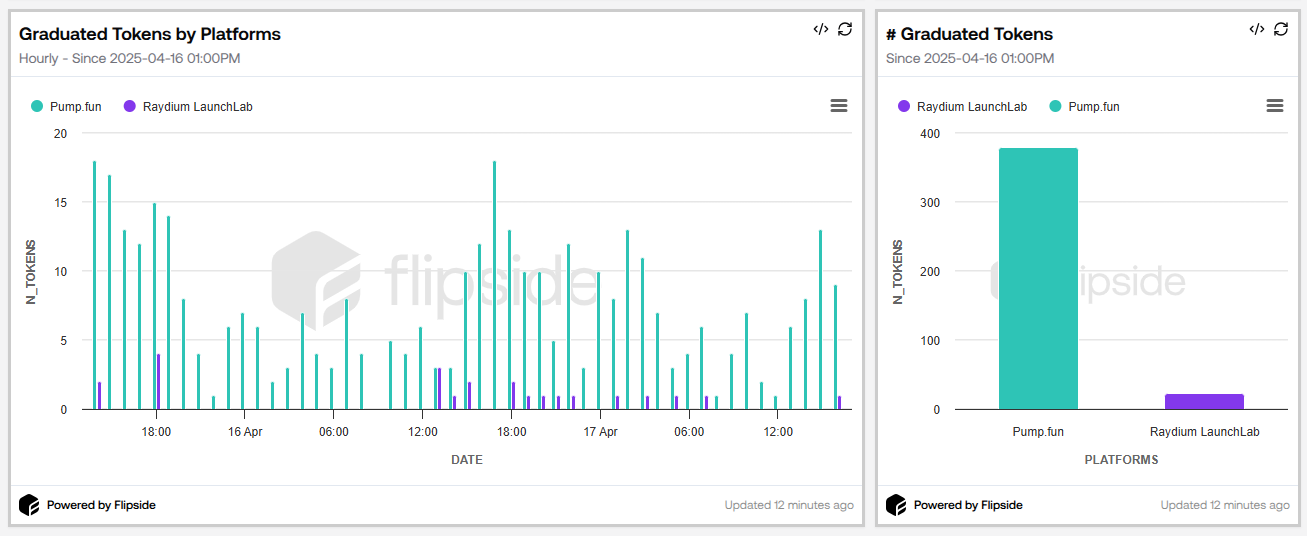Click Powered by Flipside link under hourly chart
Image resolution: width=1307 pixels, height=536 pixels.
pos(101,505)
